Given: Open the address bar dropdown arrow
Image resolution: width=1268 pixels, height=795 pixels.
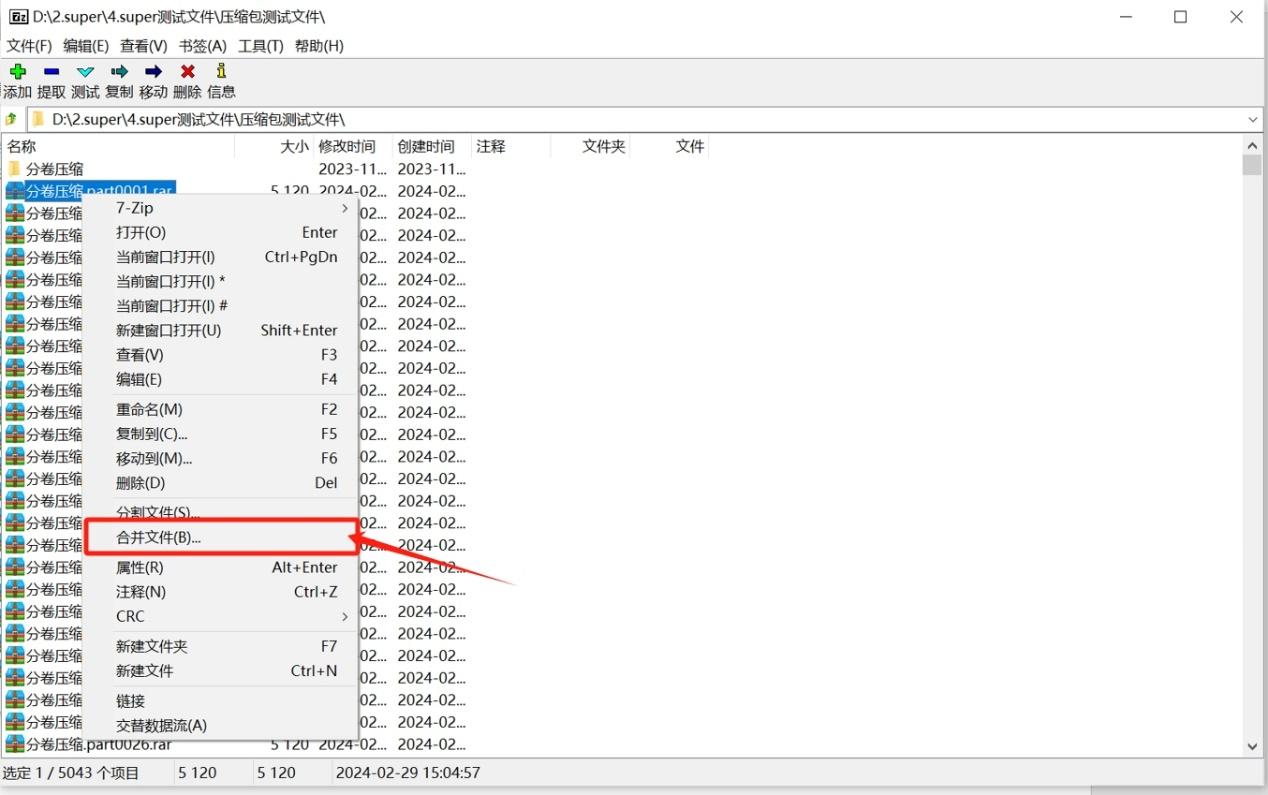Looking at the screenshot, I should [x=1253, y=119].
